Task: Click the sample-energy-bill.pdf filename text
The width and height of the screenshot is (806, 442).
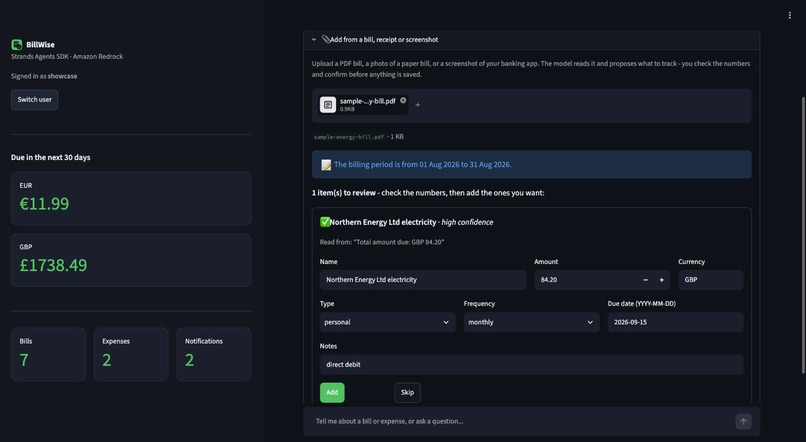Action: click(x=349, y=137)
